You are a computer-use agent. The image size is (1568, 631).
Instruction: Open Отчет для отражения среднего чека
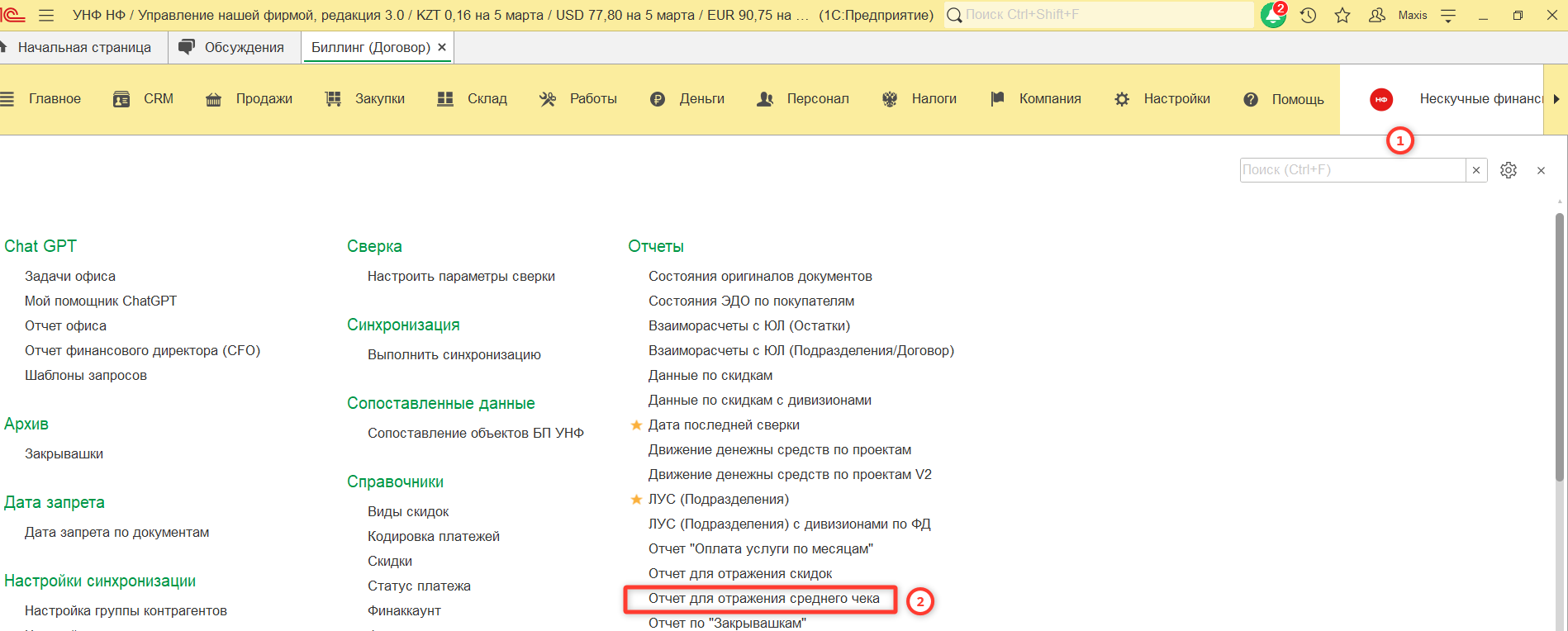click(x=763, y=599)
